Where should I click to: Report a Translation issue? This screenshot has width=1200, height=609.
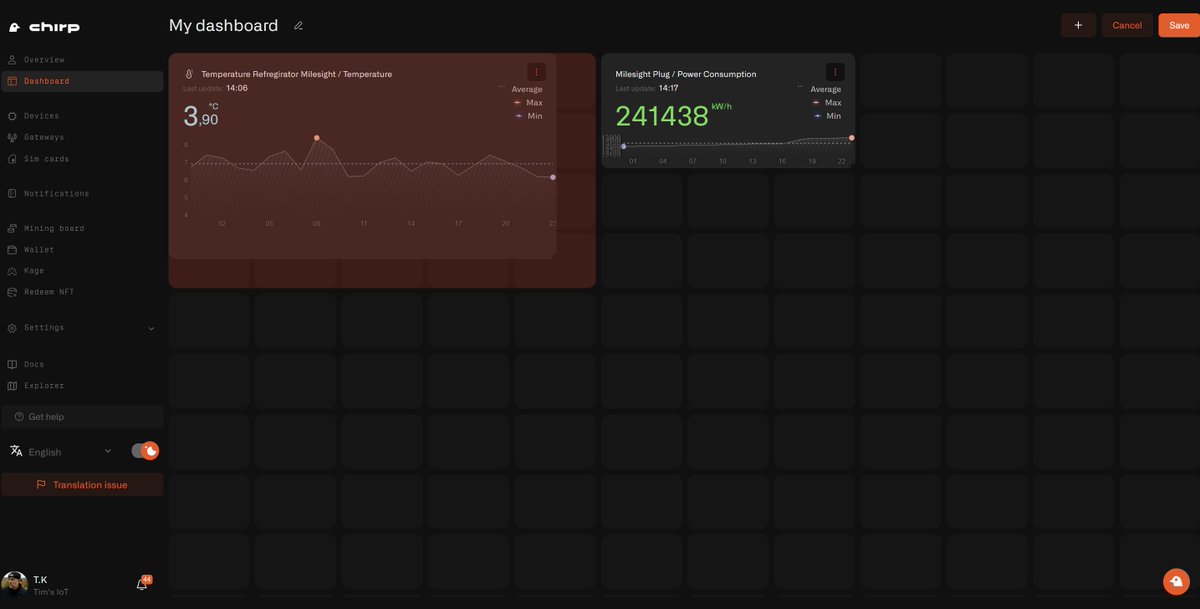(x=82, y=485)
